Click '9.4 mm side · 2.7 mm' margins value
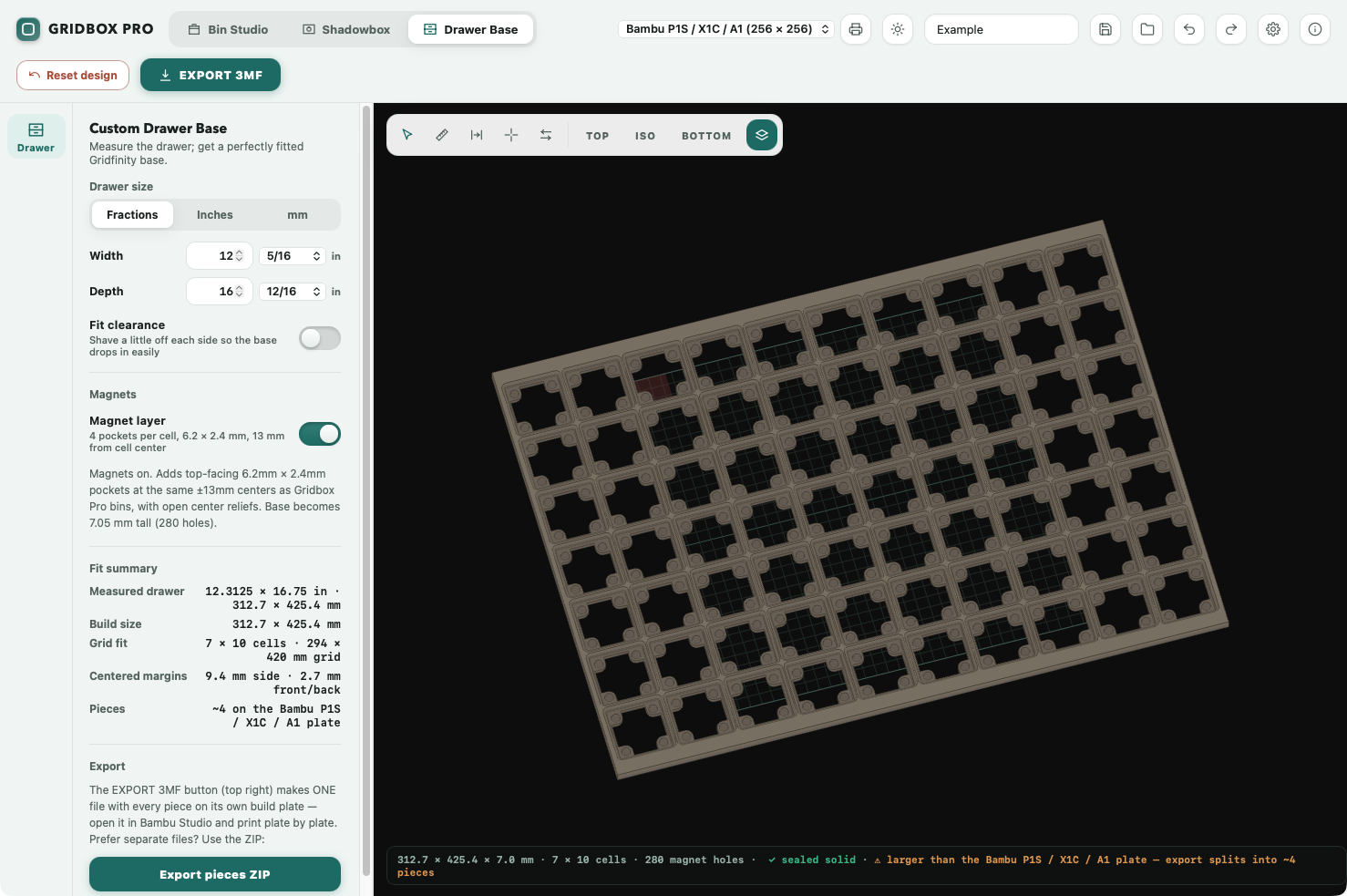 click(x=272, y=676)
